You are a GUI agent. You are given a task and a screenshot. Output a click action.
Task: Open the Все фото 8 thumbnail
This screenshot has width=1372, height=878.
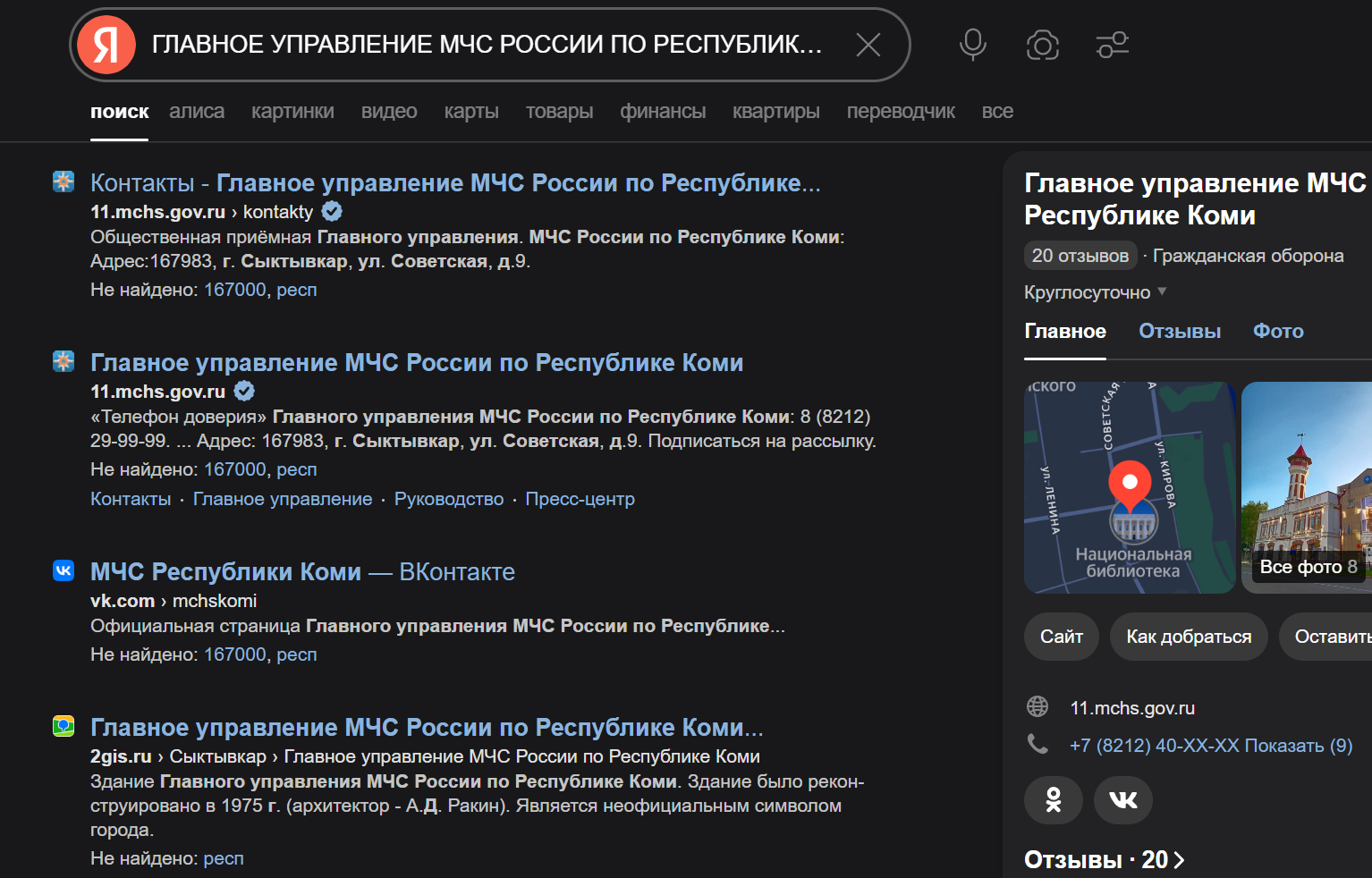[1307, 487]
